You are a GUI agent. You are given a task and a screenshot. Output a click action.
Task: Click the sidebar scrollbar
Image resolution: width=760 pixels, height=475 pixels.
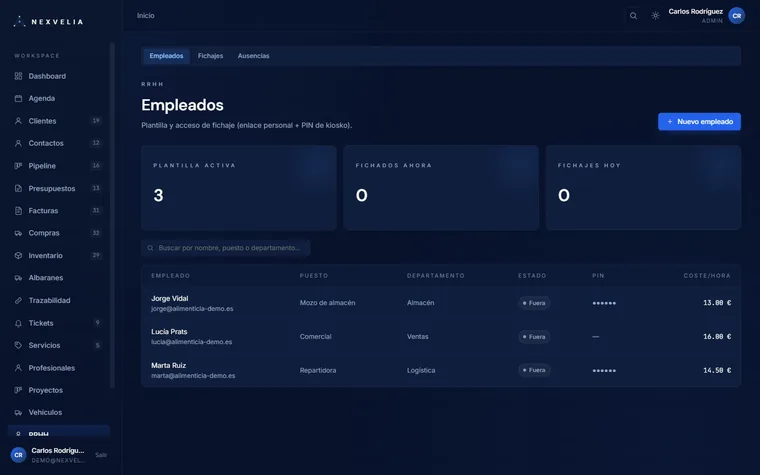[x=112, y=215]
